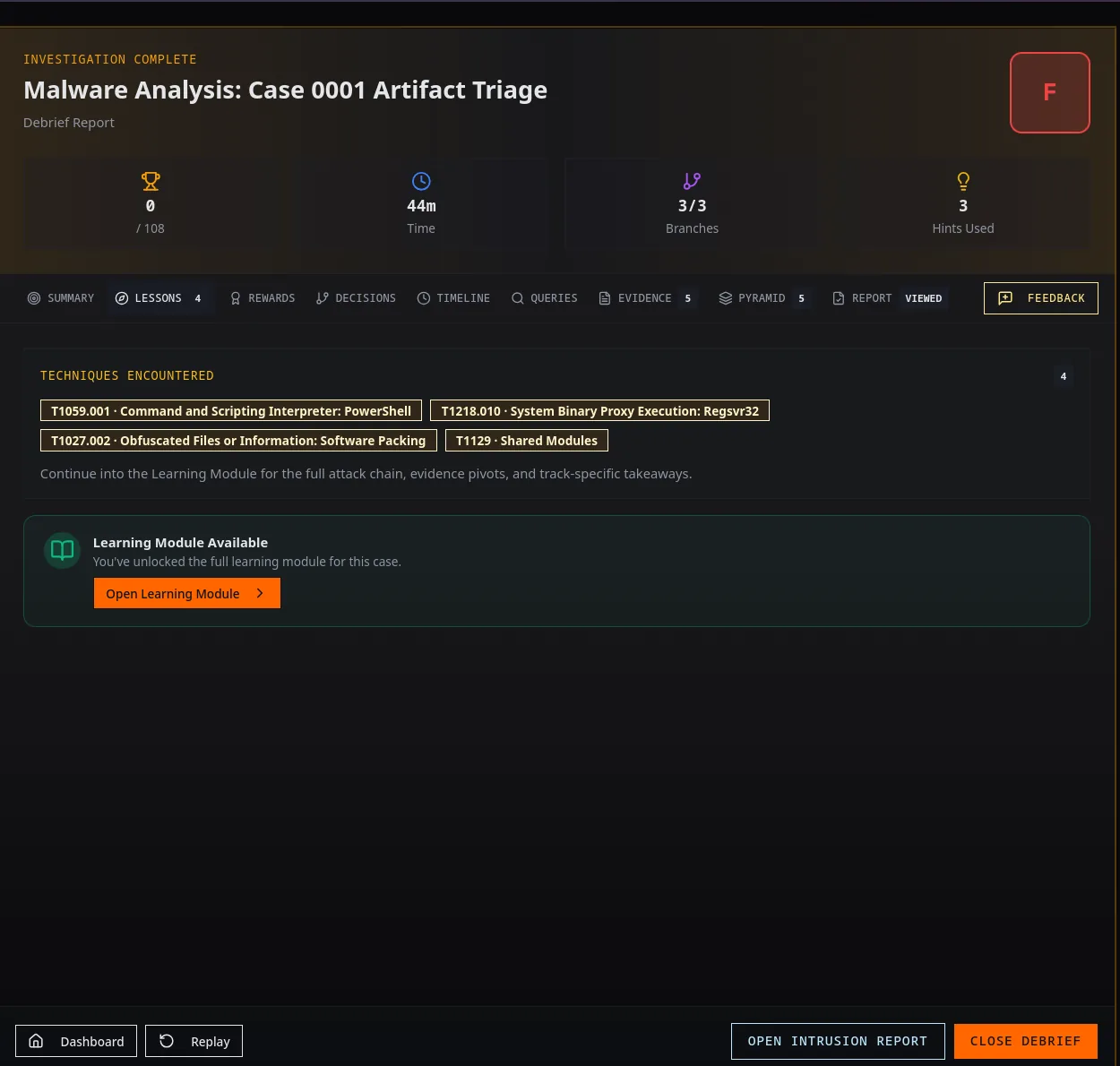The image size is (1120, 1066).
Task: Select T1129 Shared Modules technique tag
Action: click(527, 441)
